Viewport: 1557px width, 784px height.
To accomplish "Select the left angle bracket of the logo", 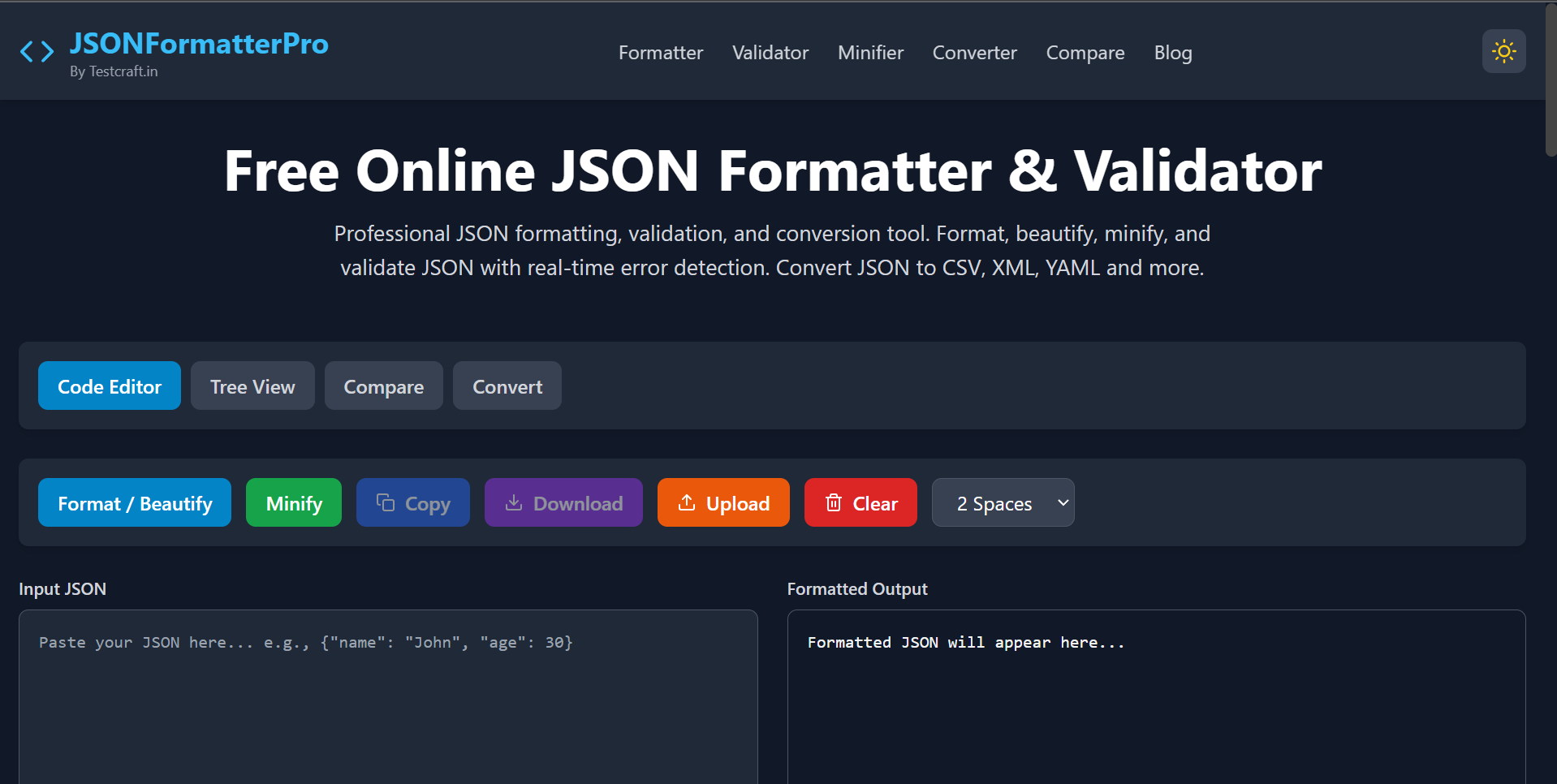I will click(28, 51).
